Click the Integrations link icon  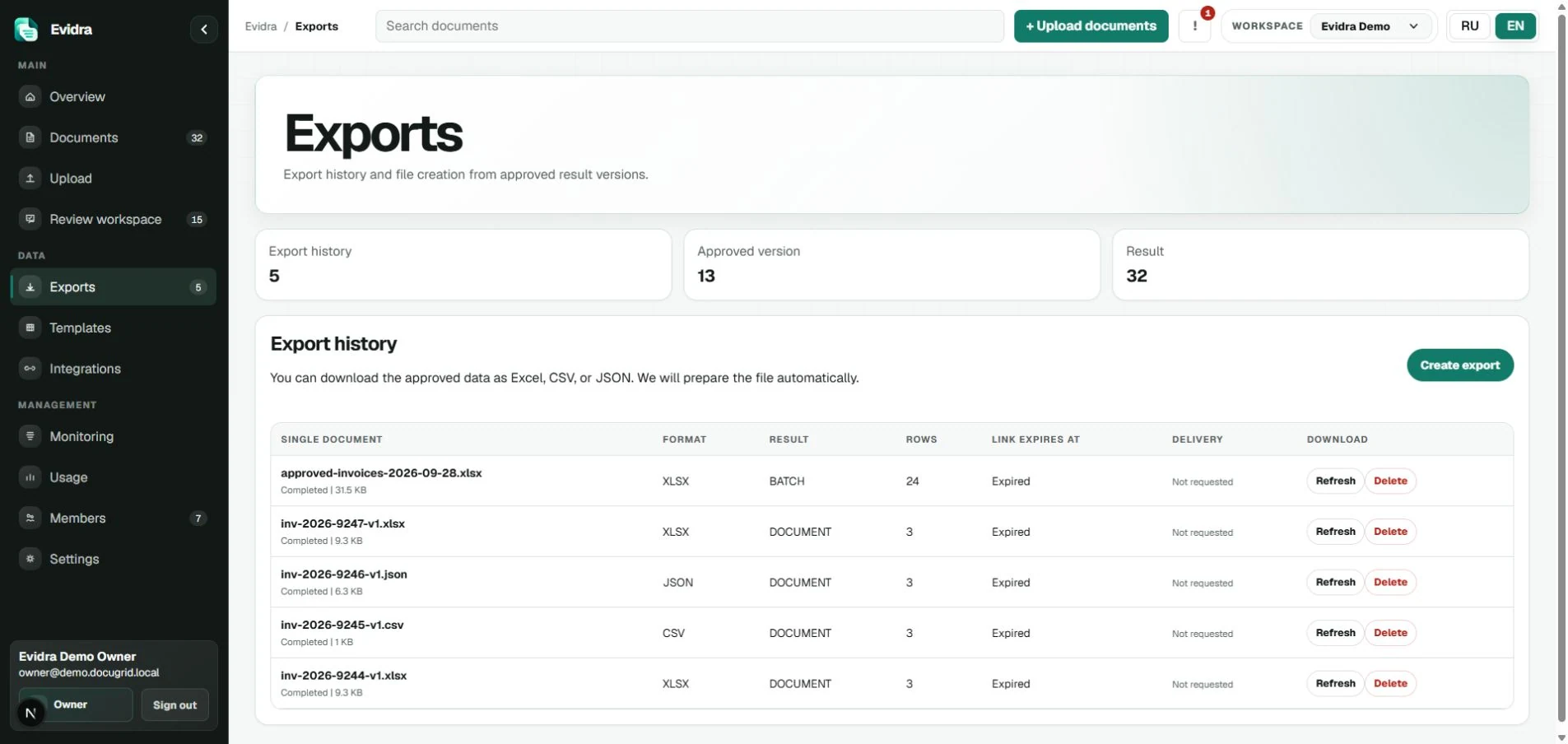coord(30,369)
